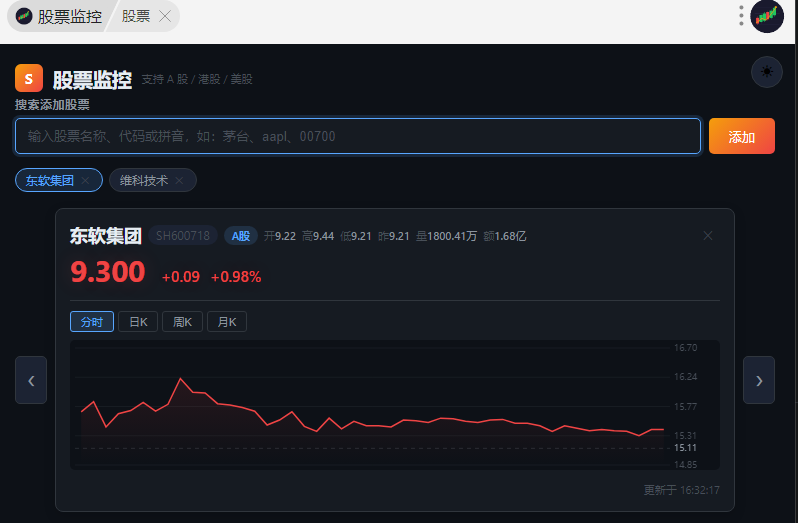The image size is (798, 523).
Task: Select the 股票监控 title tab
Action: tap(69, 16)
